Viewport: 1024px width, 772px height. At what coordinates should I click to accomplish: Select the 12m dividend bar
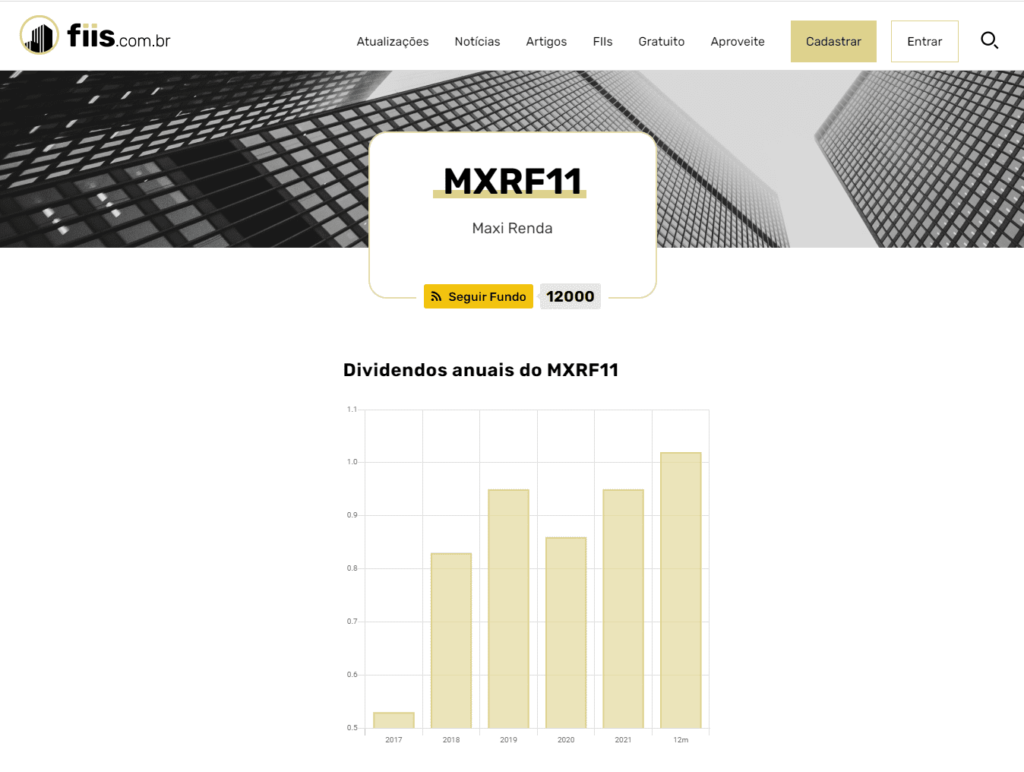click(x=681, y=590)
